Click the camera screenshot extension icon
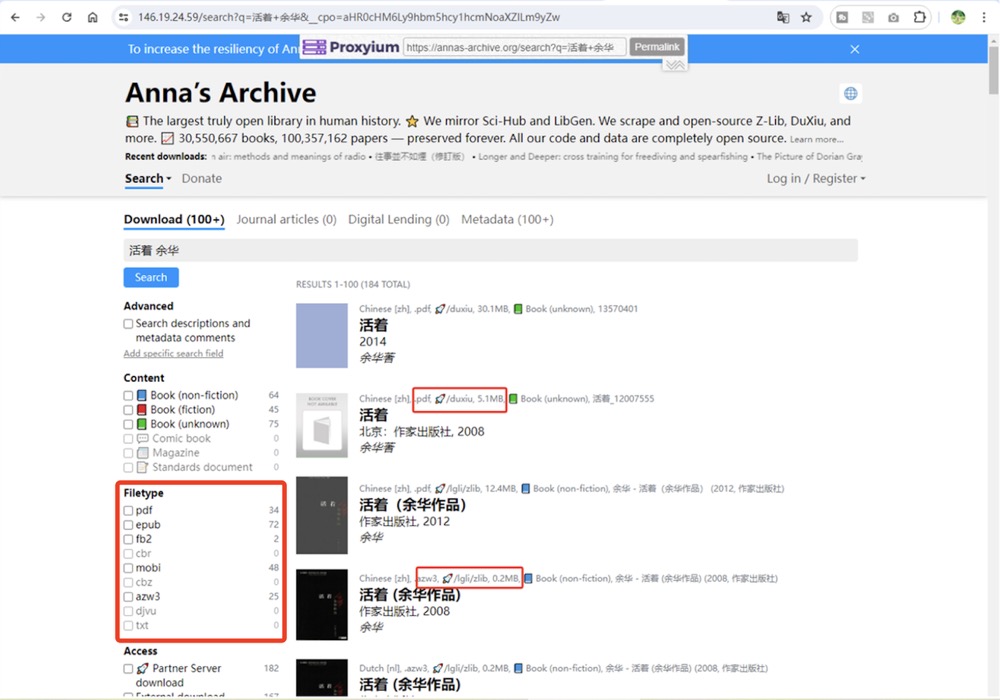The image size is (1000, 700). (893, 17)
